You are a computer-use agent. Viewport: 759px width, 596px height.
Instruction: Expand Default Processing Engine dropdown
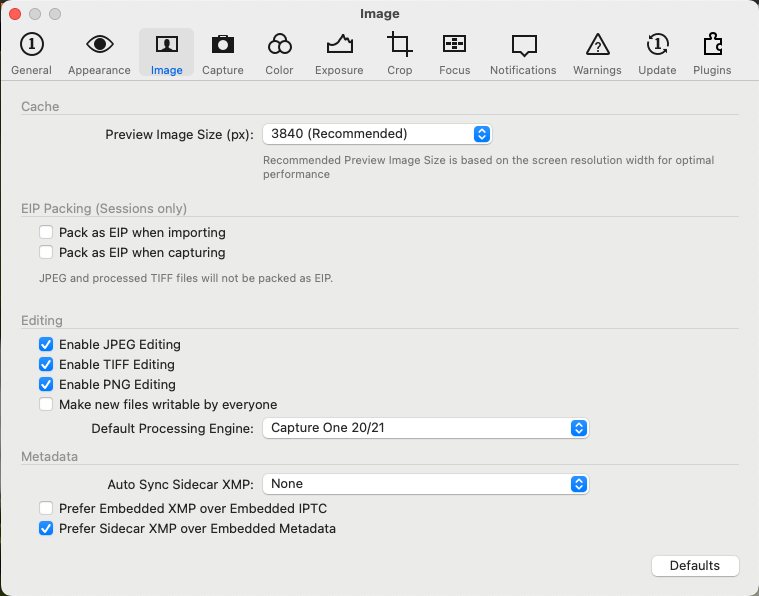425,428
